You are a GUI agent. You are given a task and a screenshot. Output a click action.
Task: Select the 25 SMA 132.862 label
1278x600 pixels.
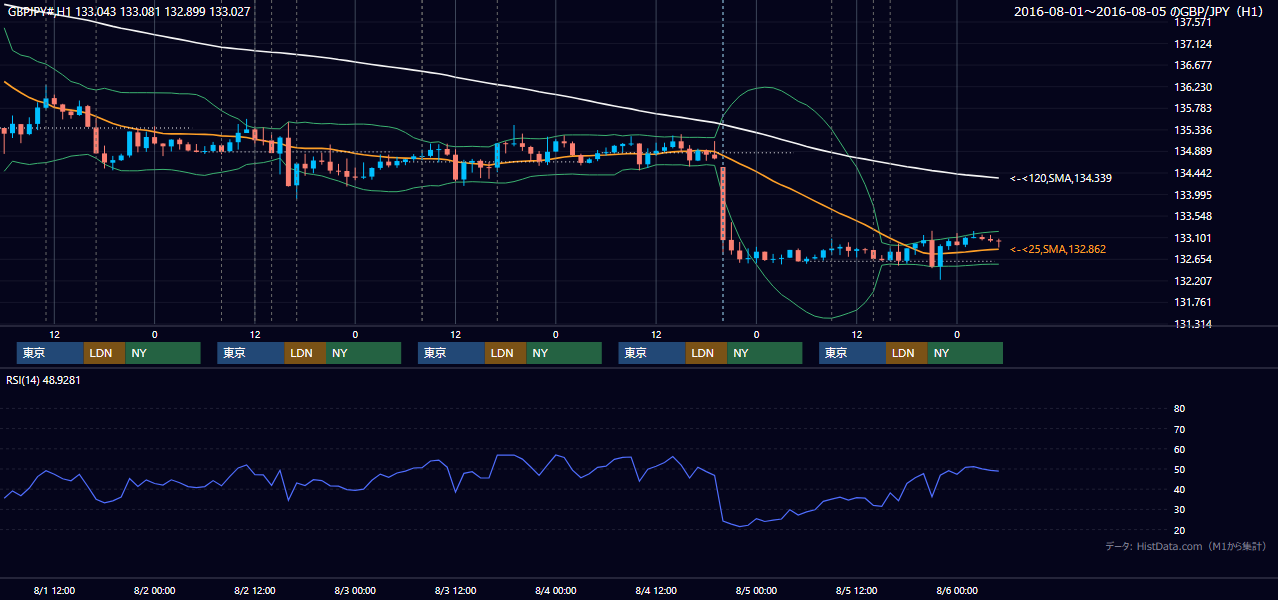point(1058,249)
